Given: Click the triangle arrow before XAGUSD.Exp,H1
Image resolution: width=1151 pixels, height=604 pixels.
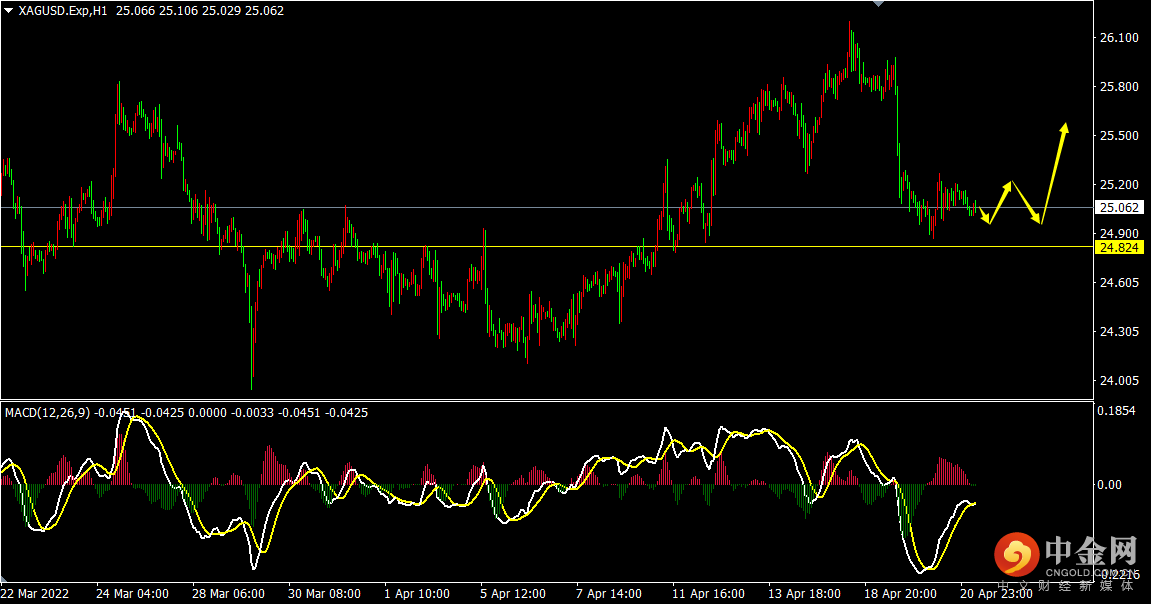Looking at the screenshot, I should coord(9,11).
